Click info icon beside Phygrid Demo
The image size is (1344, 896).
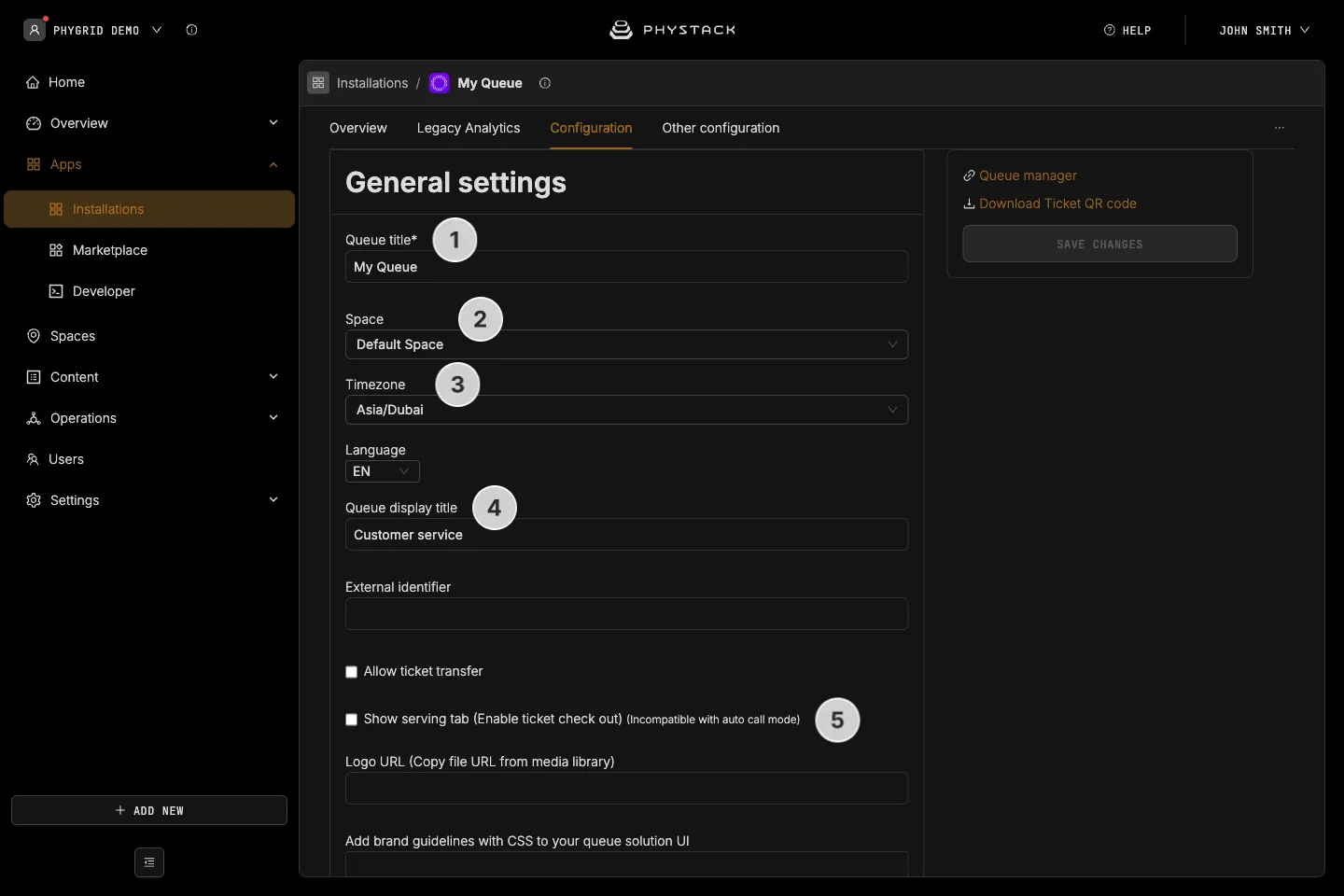(191, 30)
